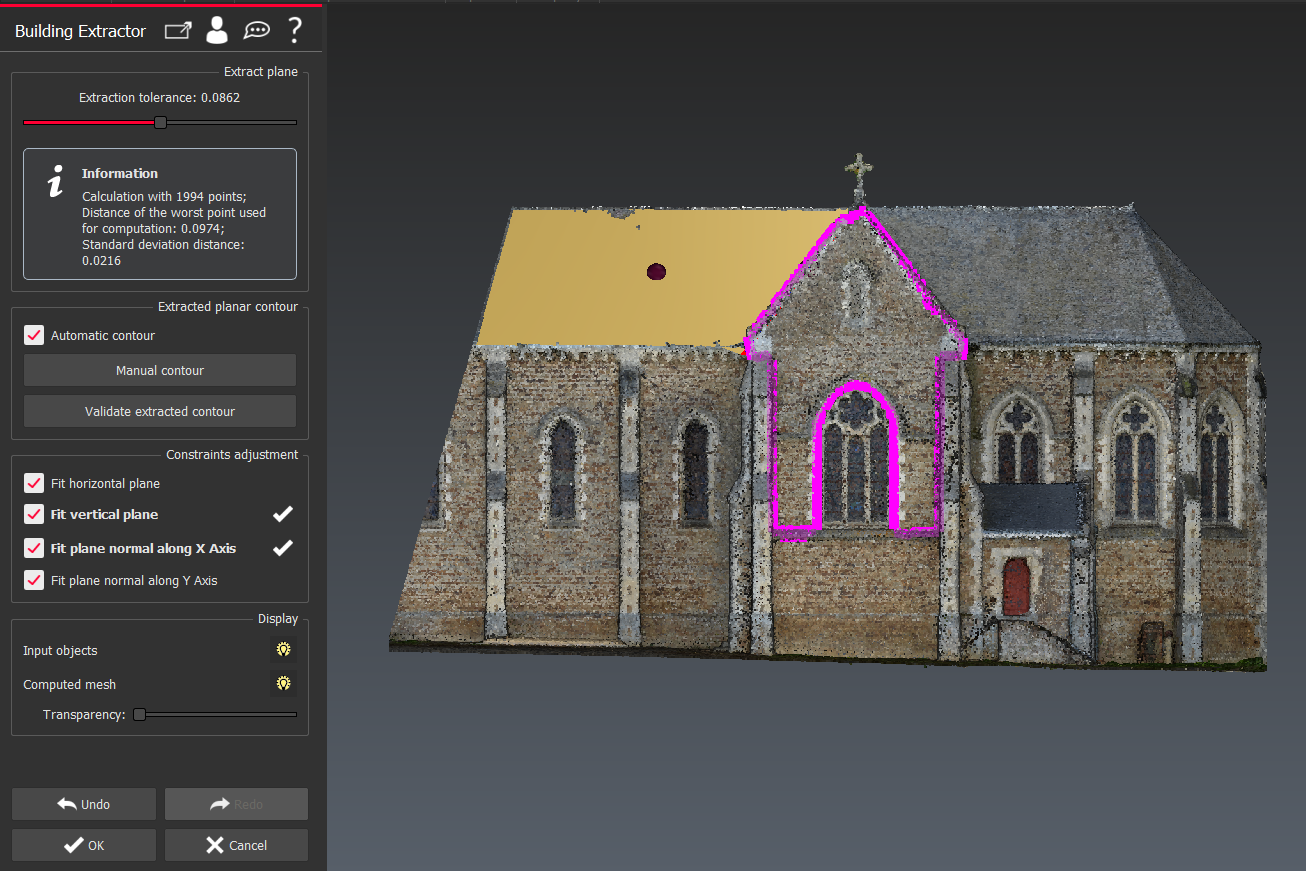Undo the last action

84,804
